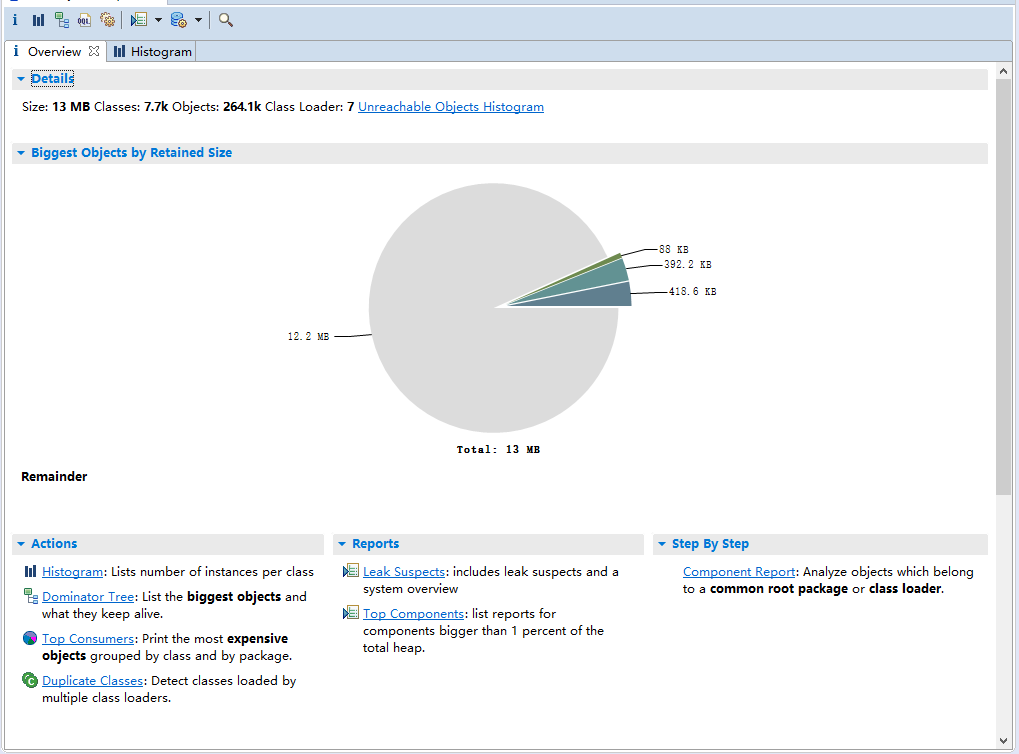Close the Overview tab
The image size is (1019, 754).
[94, 51]
